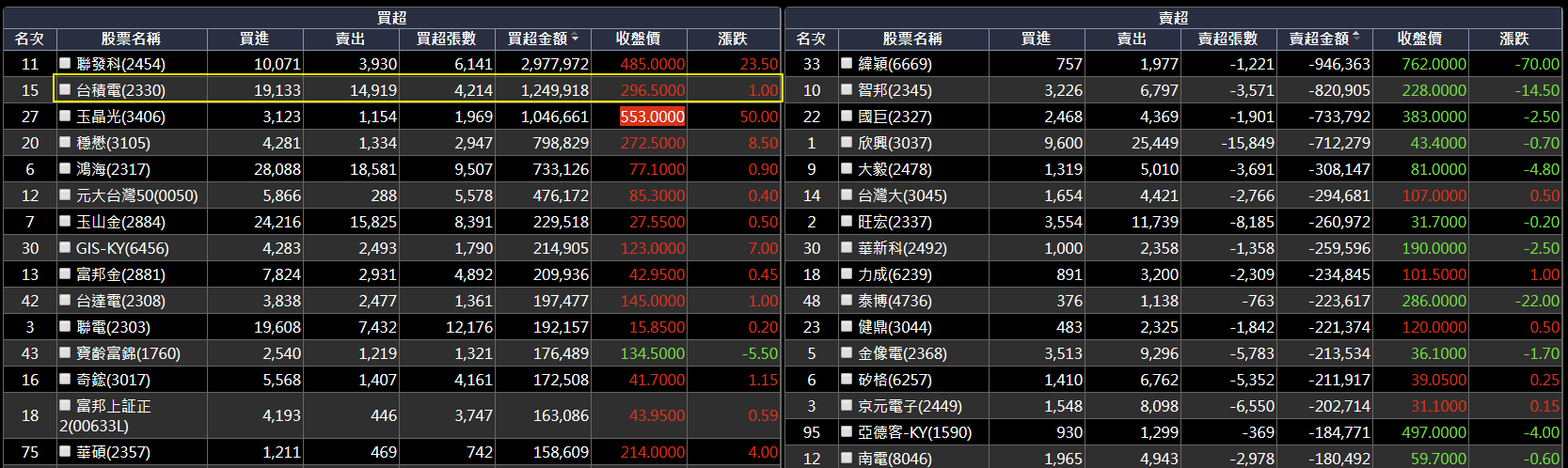1568x468 pixels.
Task: Click the 762.0000 closing price
Action: coord(1433,64)
